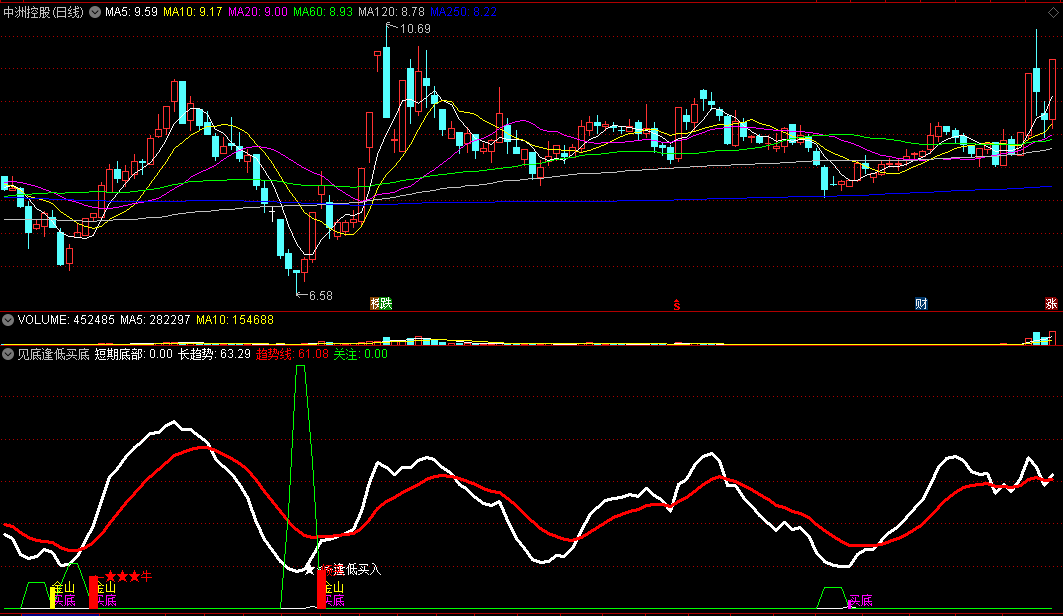Click the lone magenta 买底 signal label

[860, 600]
